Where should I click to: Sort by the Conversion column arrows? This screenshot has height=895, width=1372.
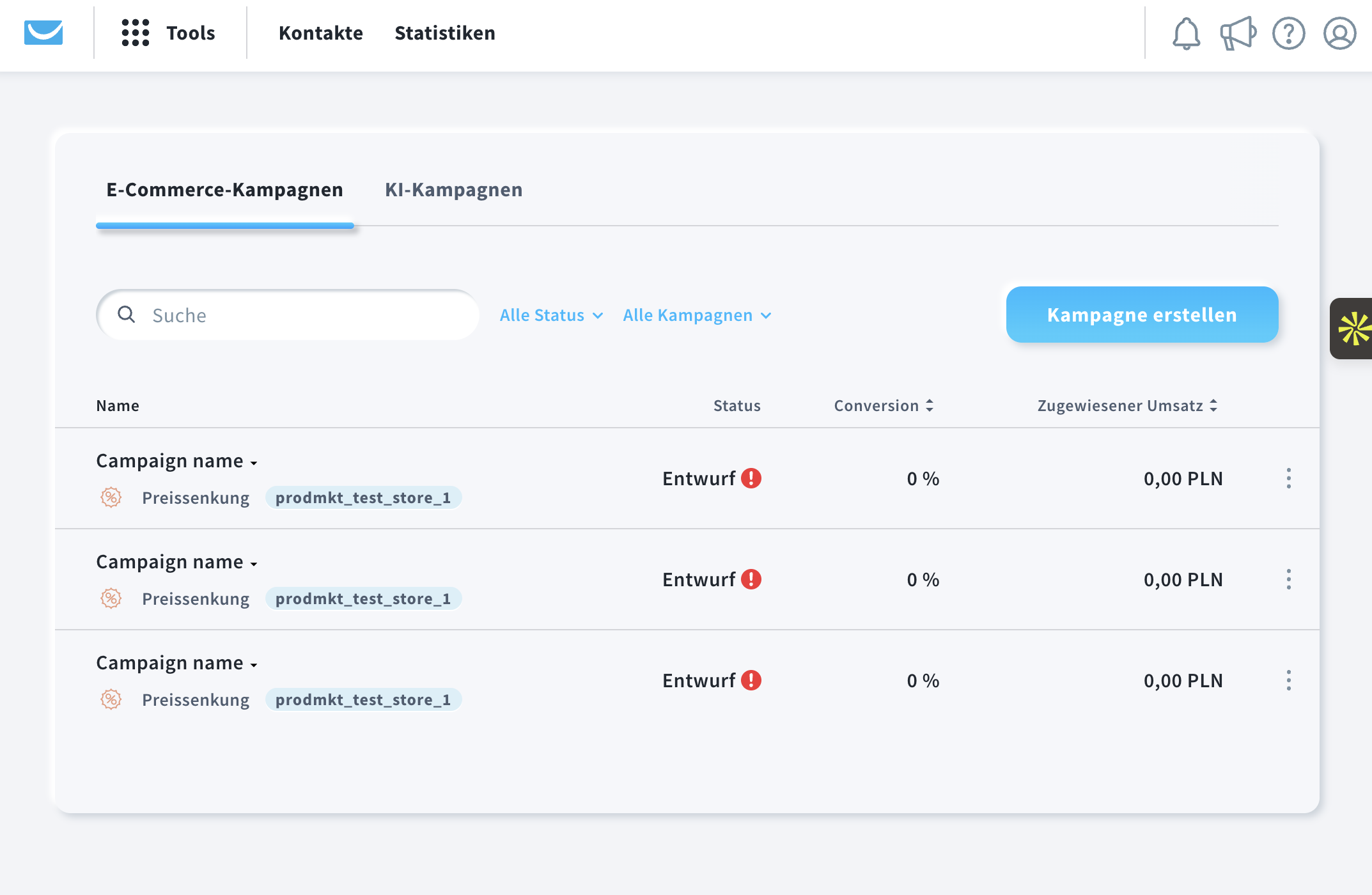click(930, 405)
